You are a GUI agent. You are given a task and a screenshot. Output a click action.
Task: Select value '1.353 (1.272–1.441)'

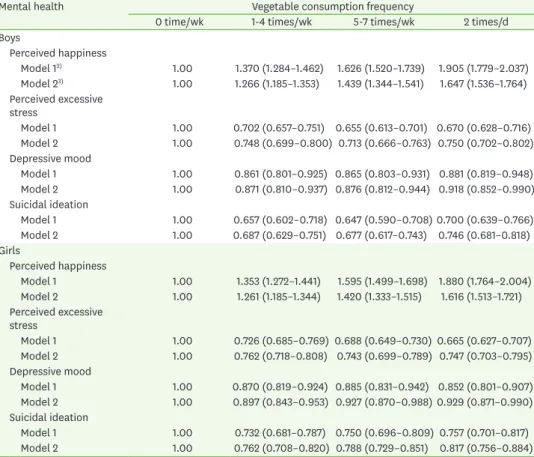(x=279, y=282)
